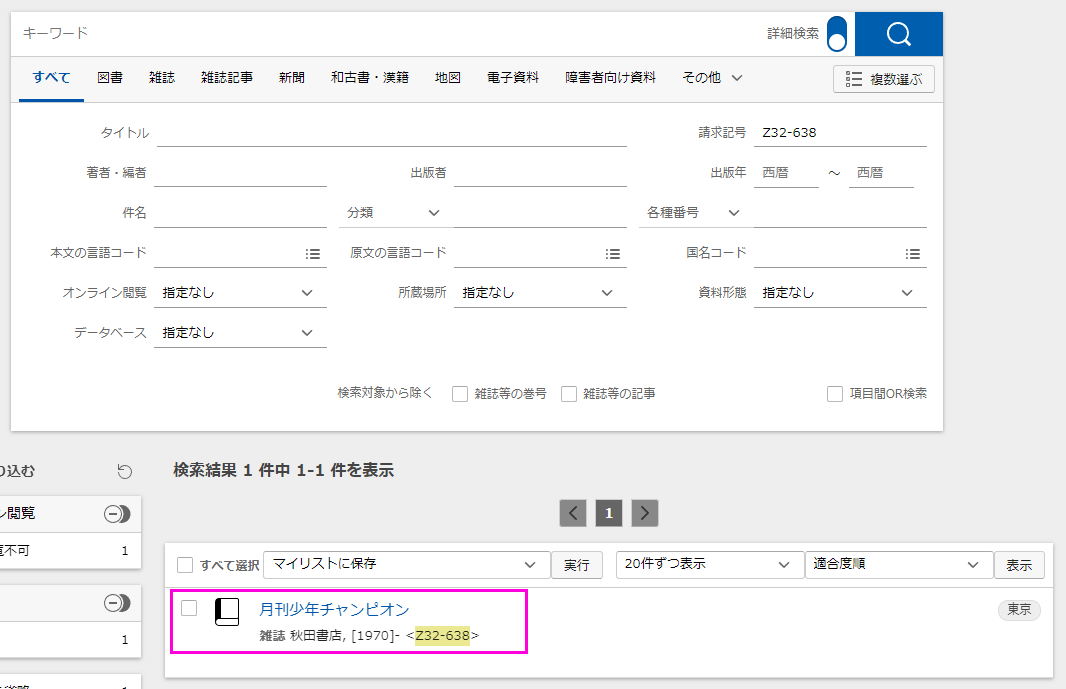Open the 国名コード list picker icon
This screenshot has height=689, width=1066.
(x=913, y=254)
